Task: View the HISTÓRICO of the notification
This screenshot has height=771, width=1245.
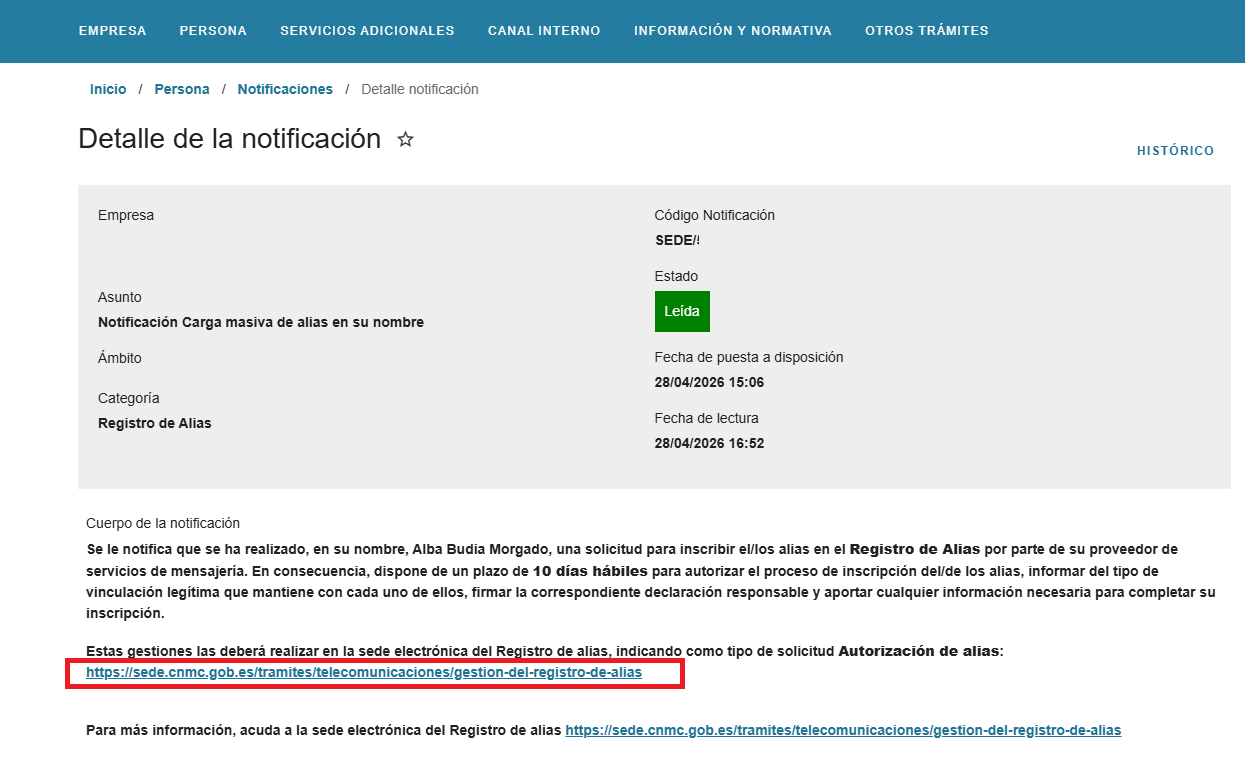Action: tap(1176, 151)
